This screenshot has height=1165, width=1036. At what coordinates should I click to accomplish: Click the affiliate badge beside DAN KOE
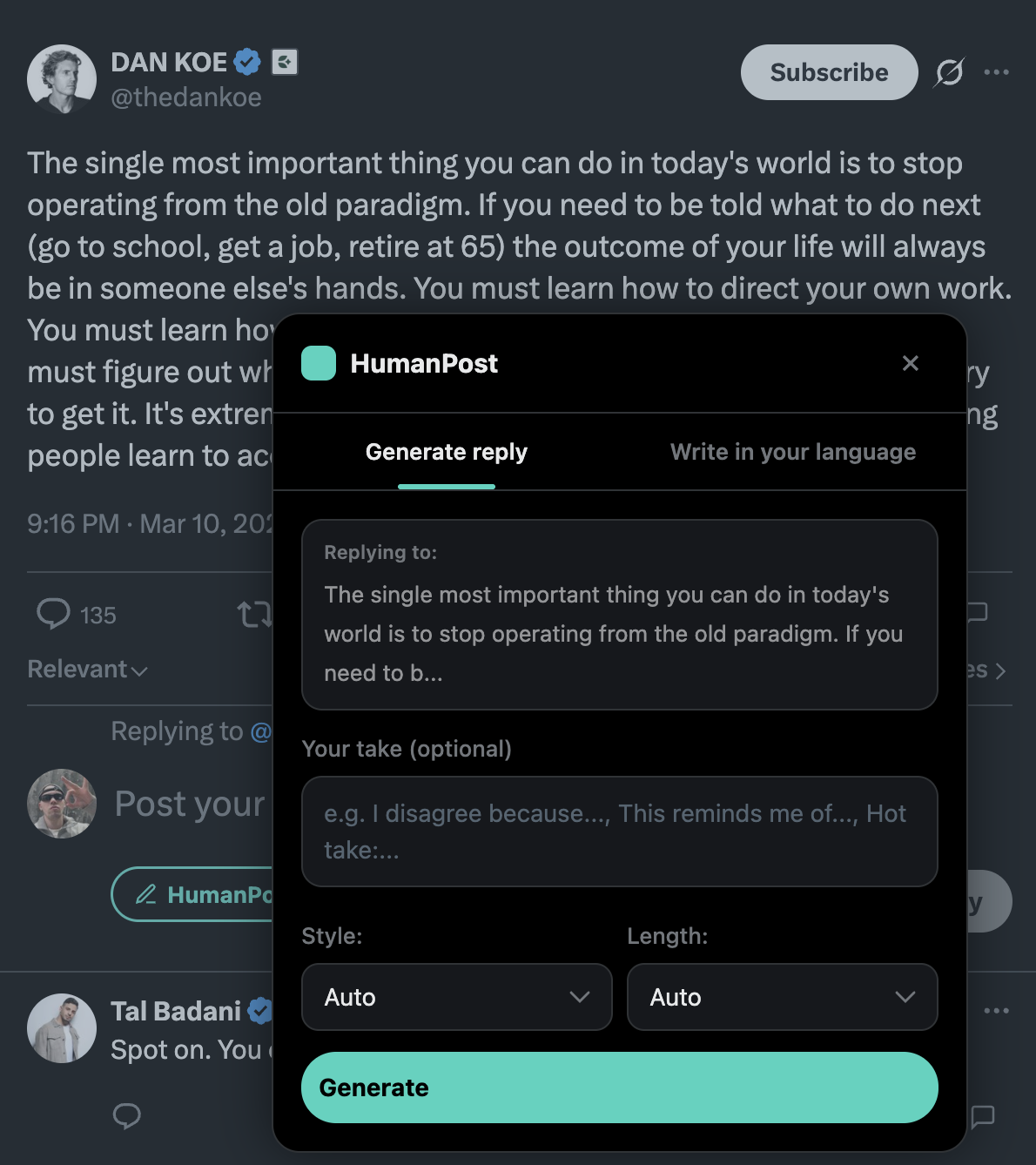pos(285,63)
